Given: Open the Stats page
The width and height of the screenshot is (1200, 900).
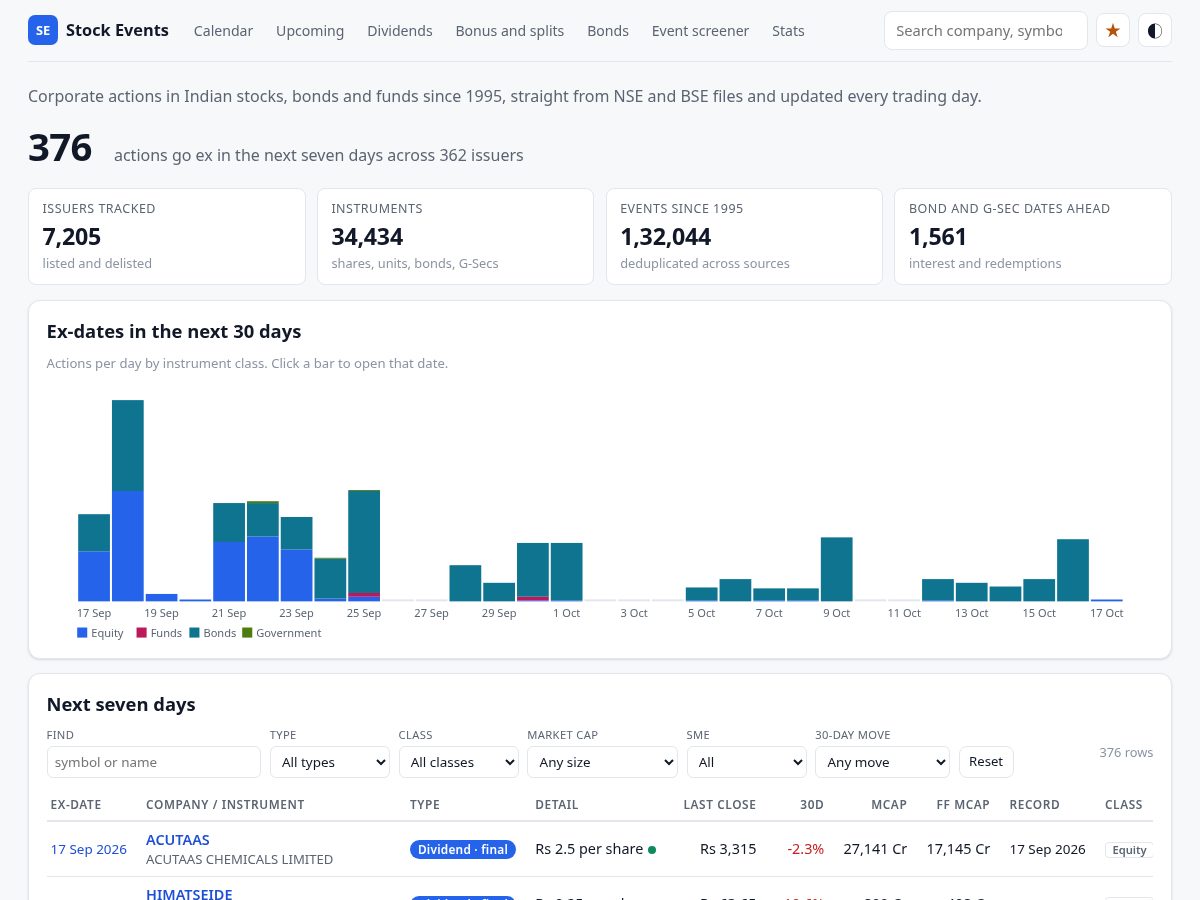Looking at the screenshot, I should 788,31.
